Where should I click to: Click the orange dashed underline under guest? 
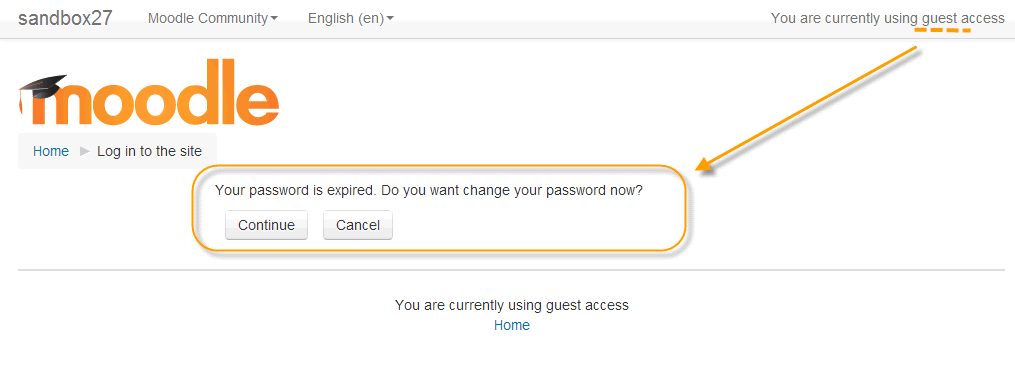click(942, 30)
